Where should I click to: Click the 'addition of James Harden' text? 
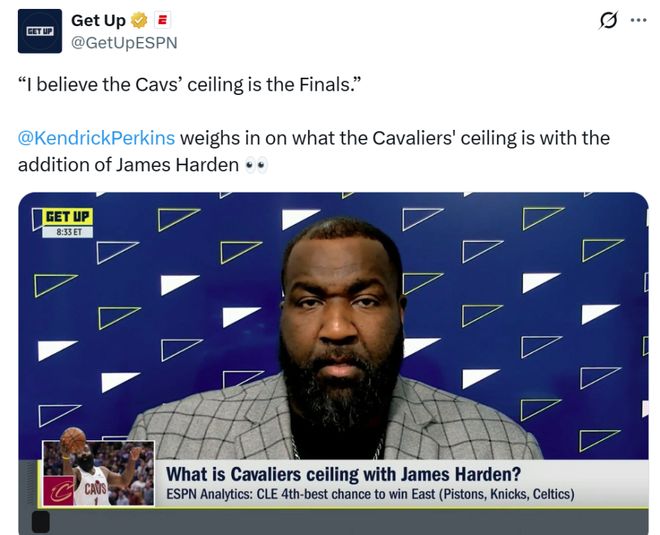pos(128,165)
